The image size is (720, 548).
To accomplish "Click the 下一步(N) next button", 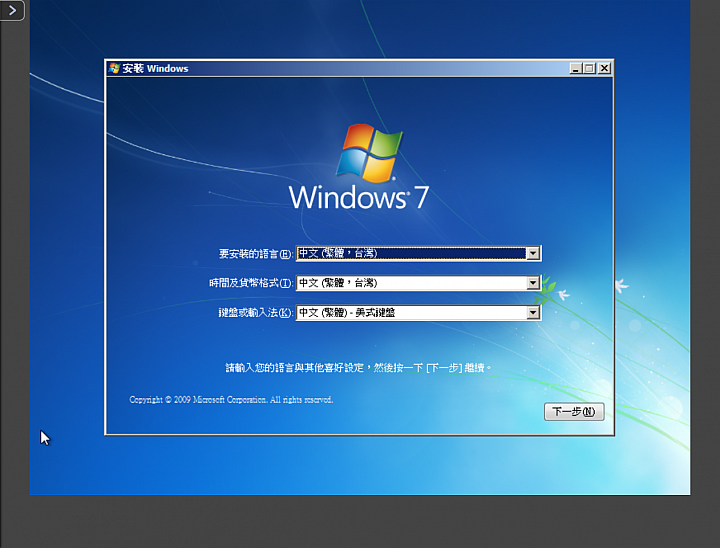I will (574, 412).
